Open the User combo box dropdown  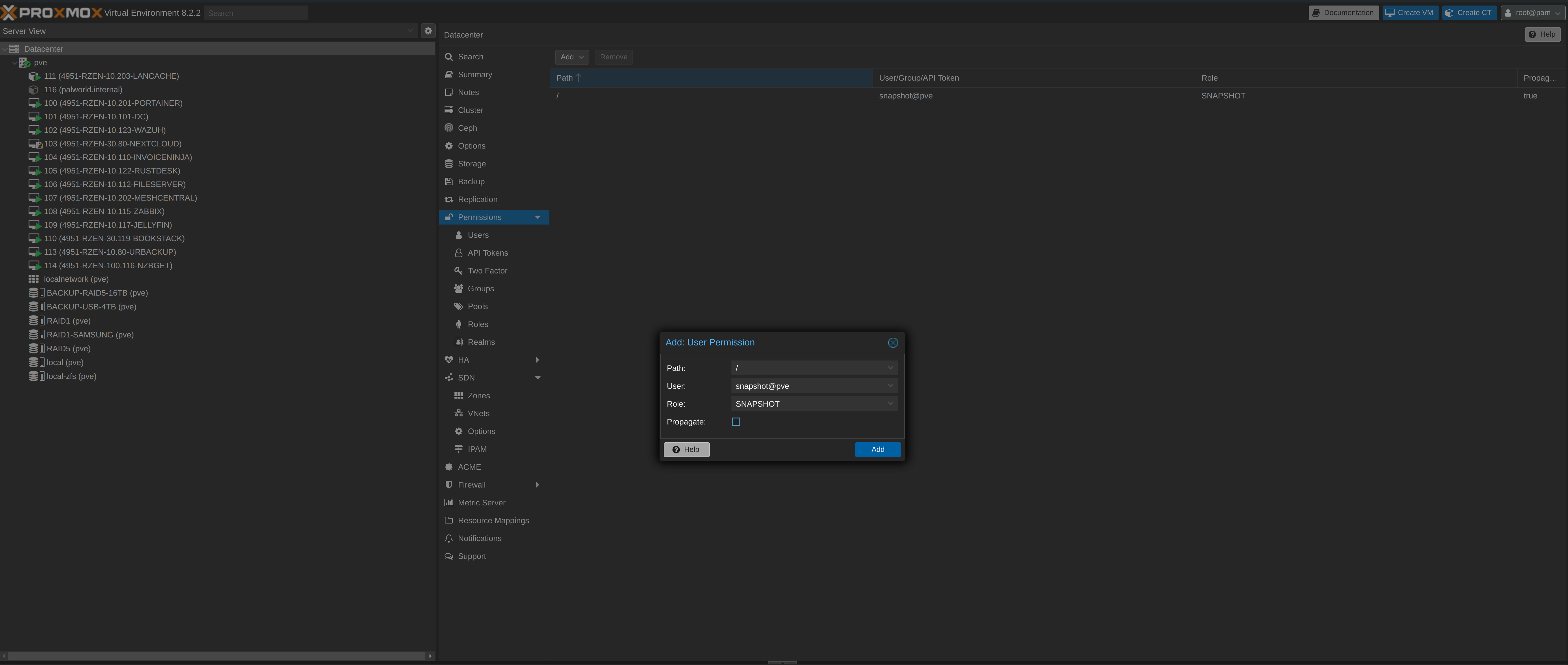[x=890, y=386]
